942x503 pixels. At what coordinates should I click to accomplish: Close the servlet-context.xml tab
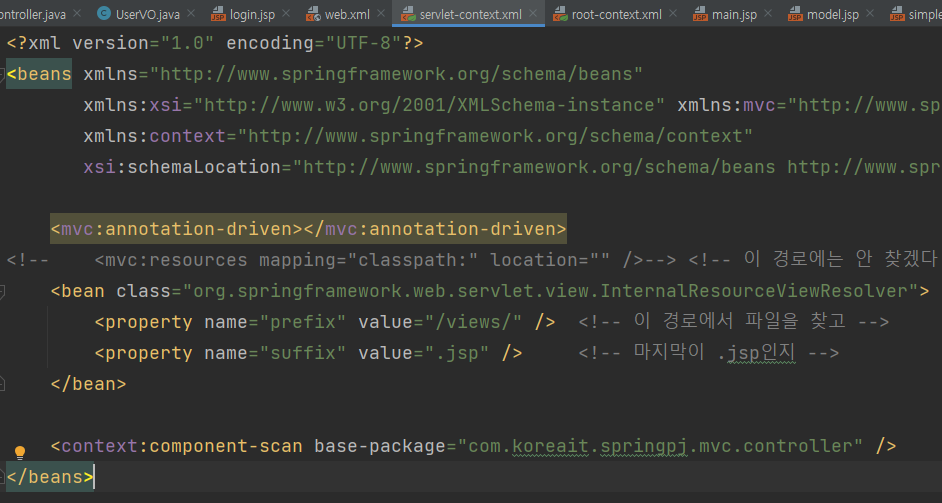tap(533, 13)
